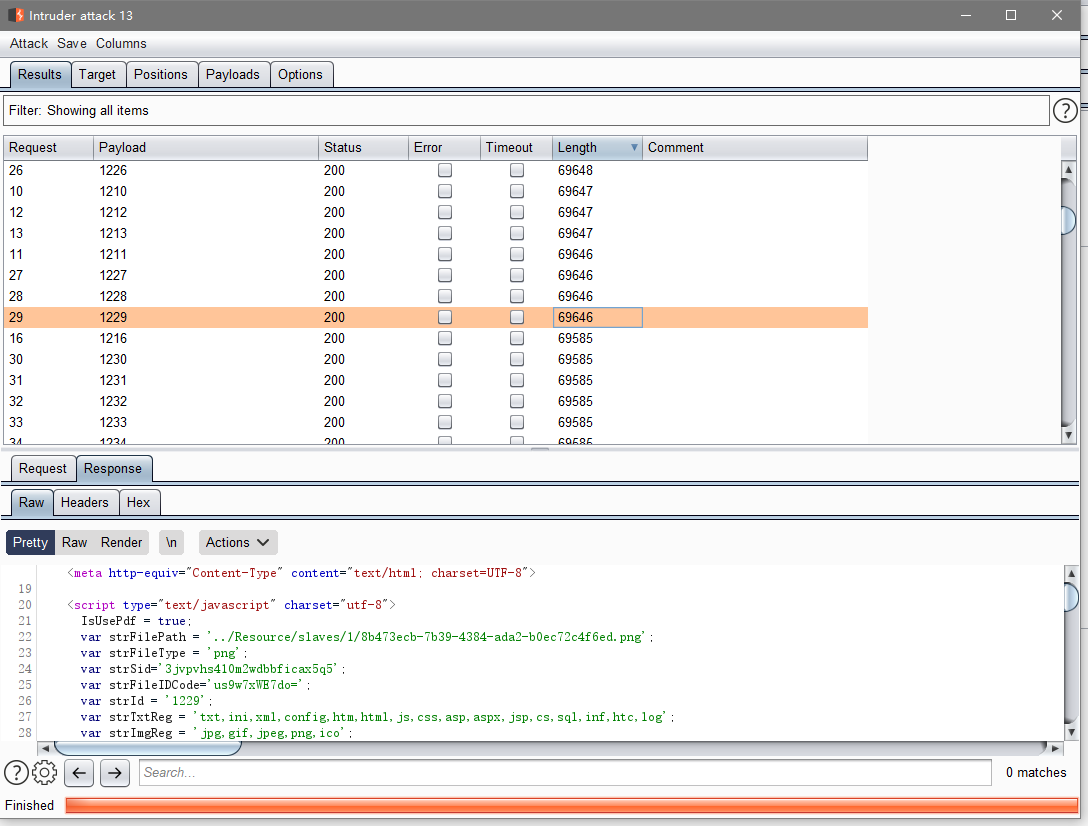Go to next search match arrow
The image size is (1088, 826).
tap(115, 772)
